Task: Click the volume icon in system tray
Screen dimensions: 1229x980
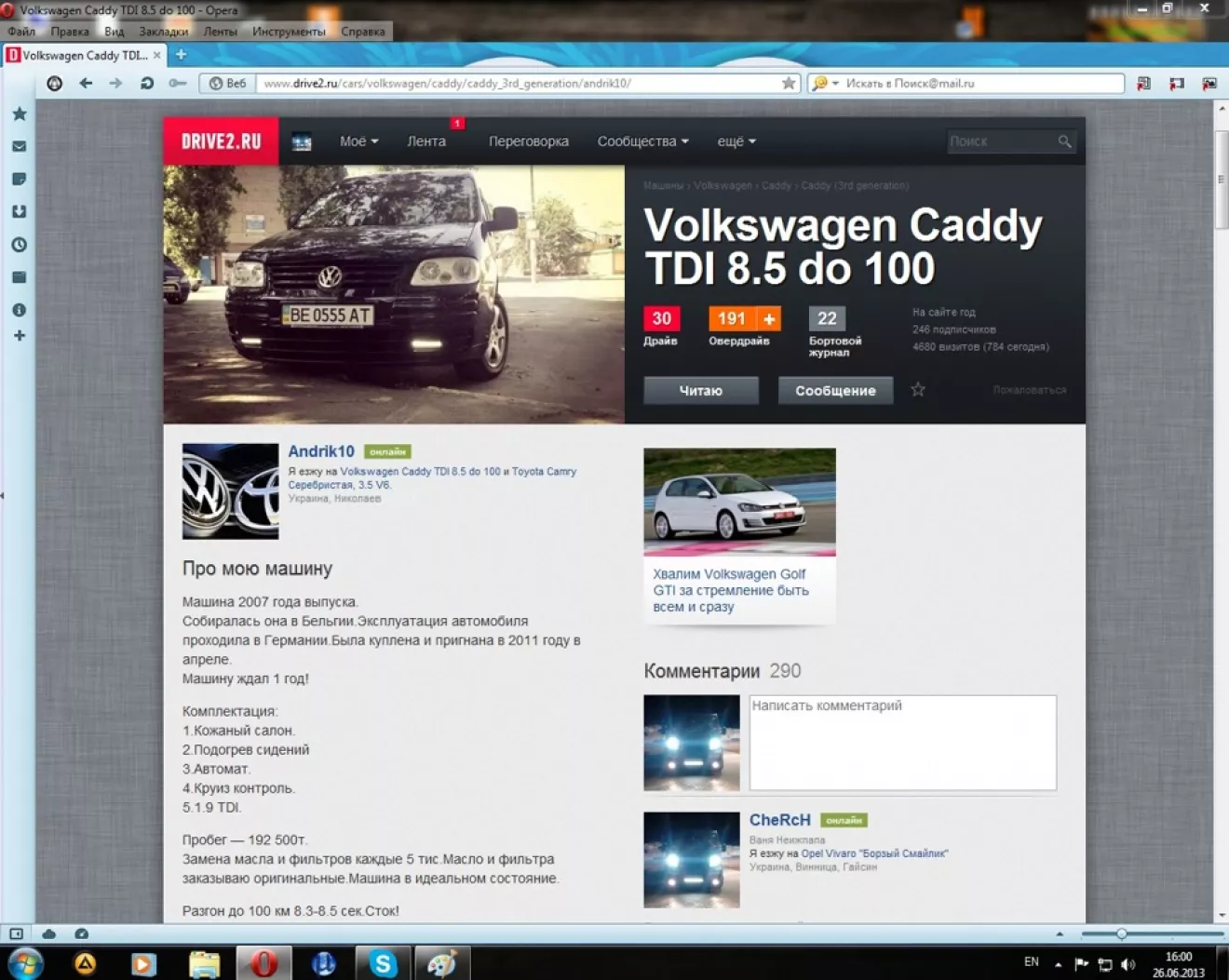Action: (x=1128, y=964)
